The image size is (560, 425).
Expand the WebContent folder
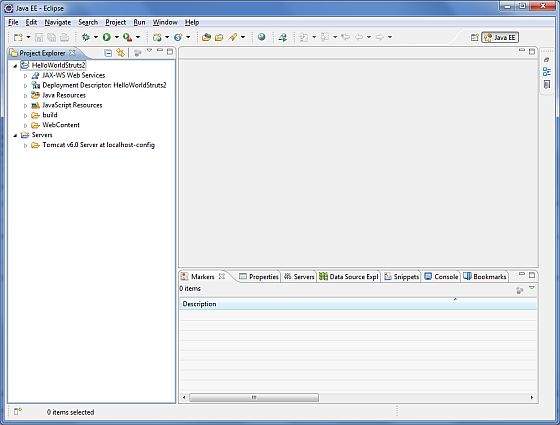tap(25, 125)
